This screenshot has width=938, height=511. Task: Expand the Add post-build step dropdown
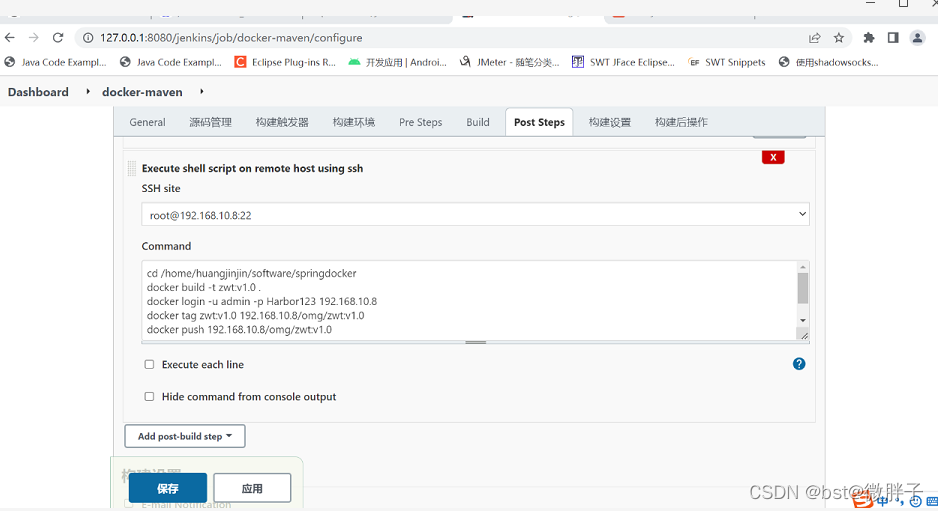tap(185, 436)
